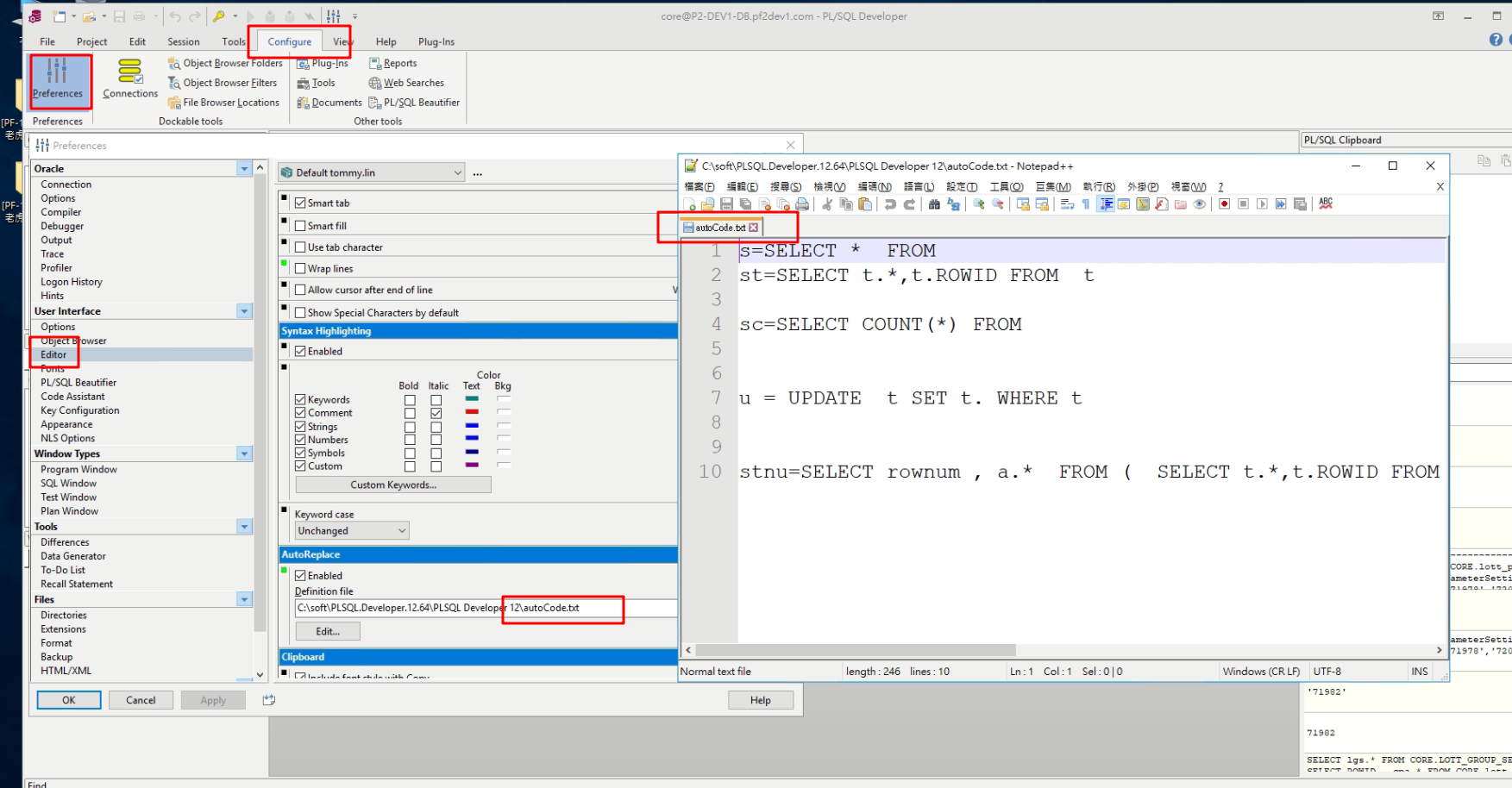Collapse the User Interface section
1512x788 pixels.
[x=244, y=311]
